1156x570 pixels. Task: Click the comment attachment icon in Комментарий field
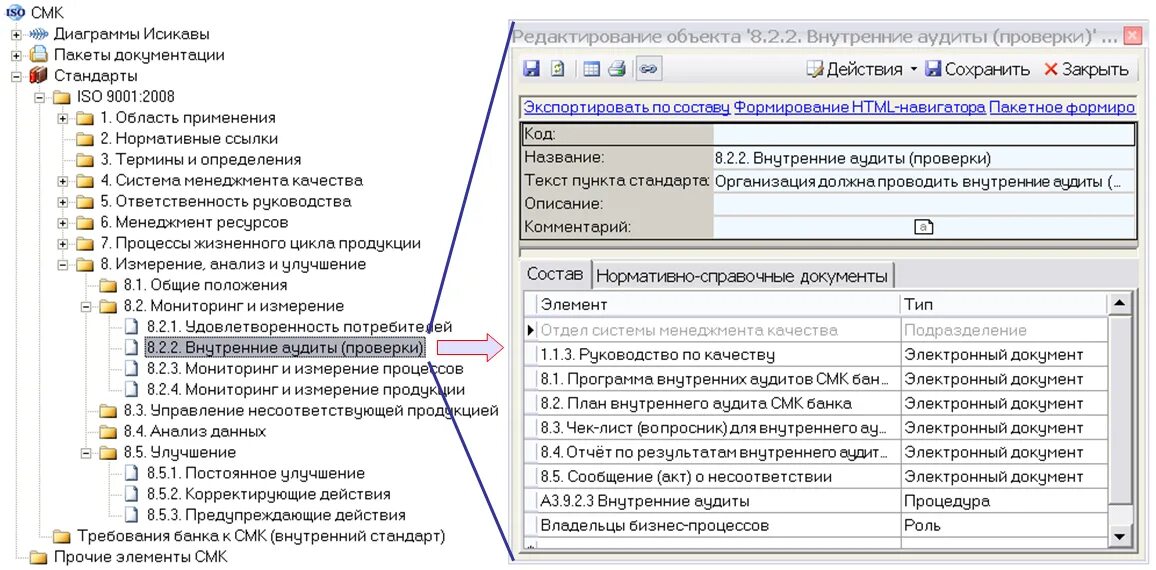click(x=923, y=227)
